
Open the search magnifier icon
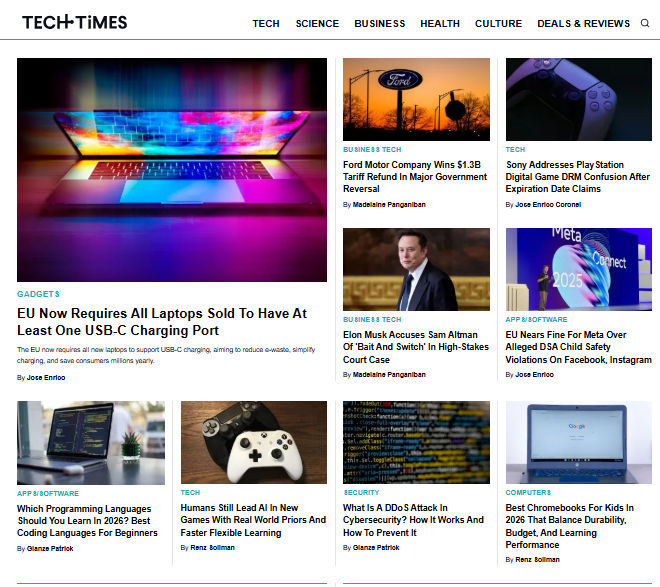(x=644, y=23)
